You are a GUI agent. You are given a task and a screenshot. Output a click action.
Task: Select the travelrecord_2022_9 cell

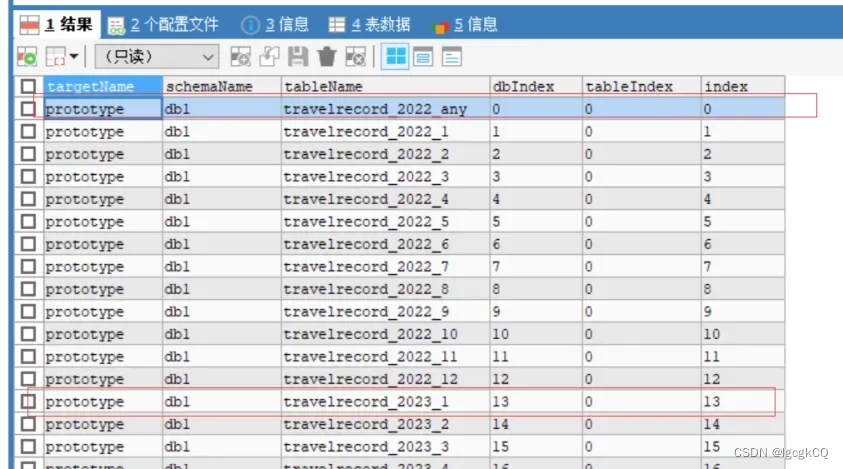(385, 312)
